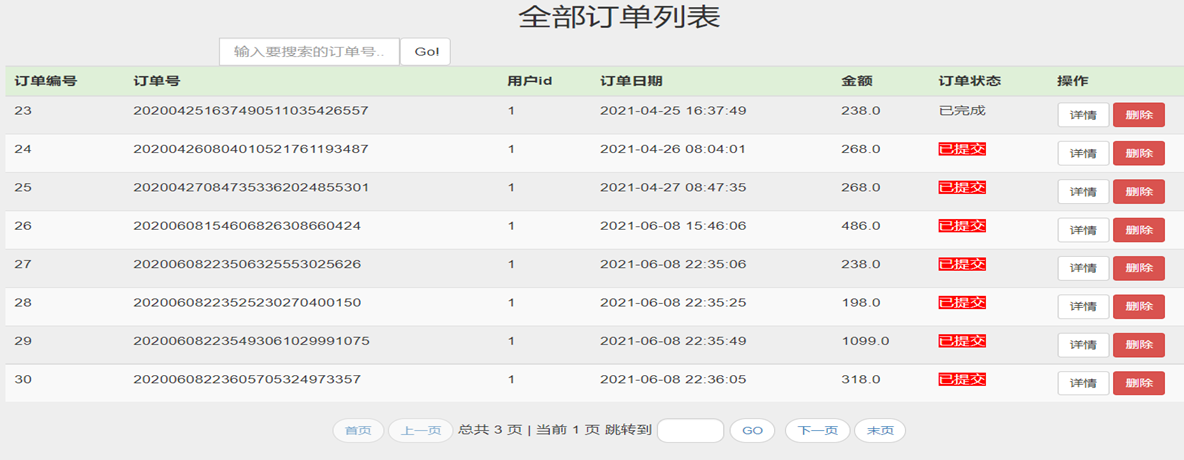Screen dimensions: 1184x460
Task: Click order ID 28 in first column
Action: (x=23, y=302)
